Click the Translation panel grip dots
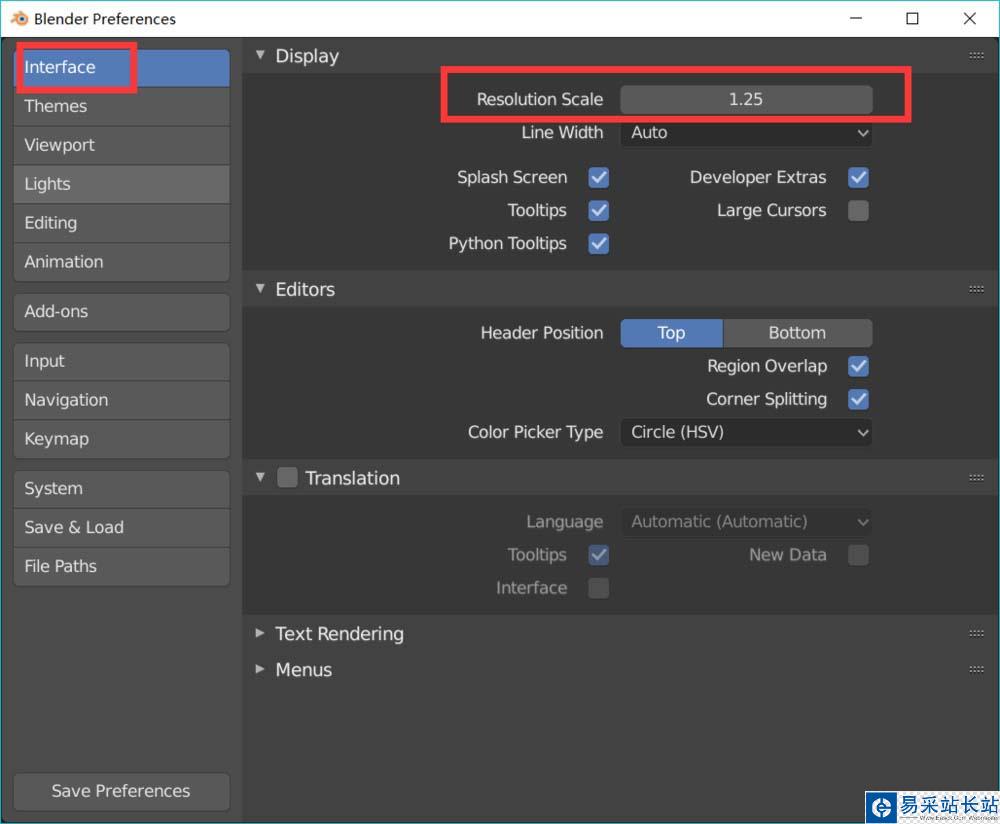This screenshot has width=1000, height=824. [x=976, y=478]
